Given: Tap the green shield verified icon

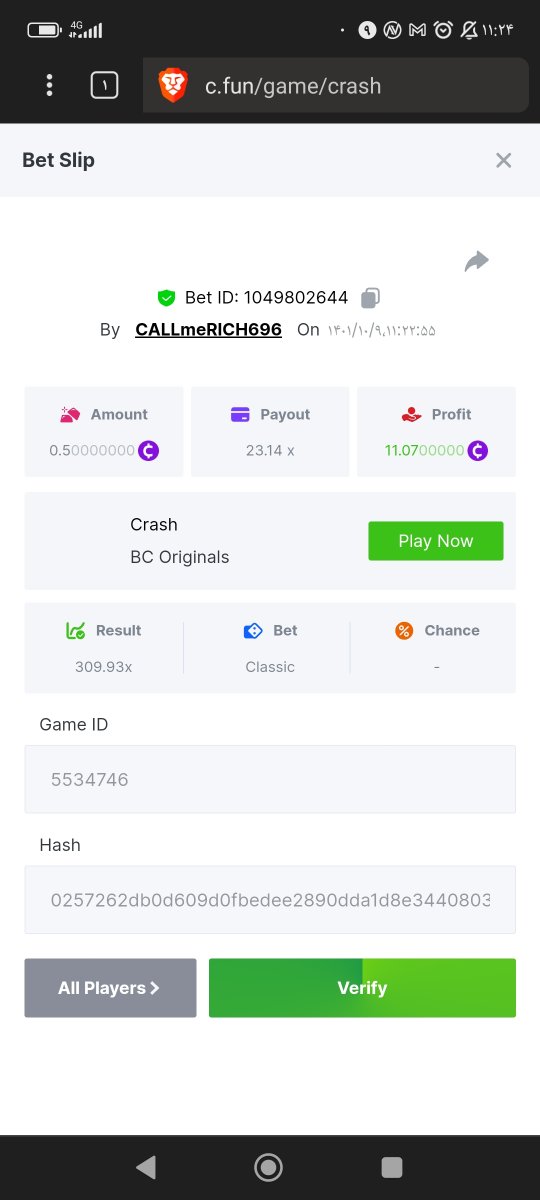Looking at the screenshot, I should tap(166, 298).
